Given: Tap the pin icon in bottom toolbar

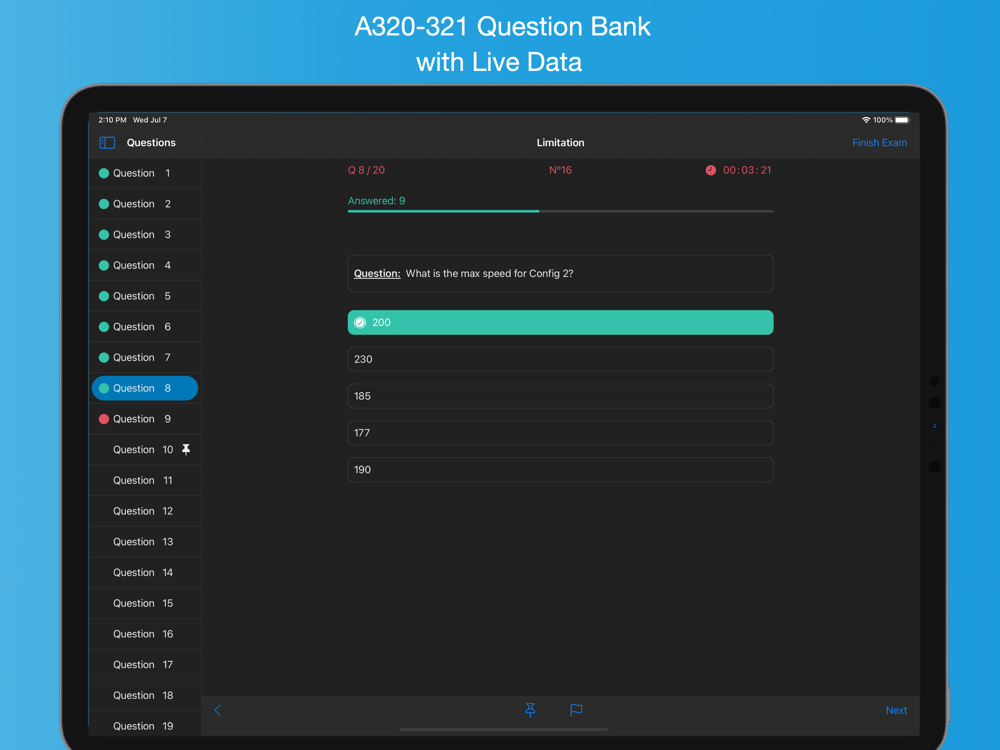Looking at the screenshot, I should tap(530, 710).
